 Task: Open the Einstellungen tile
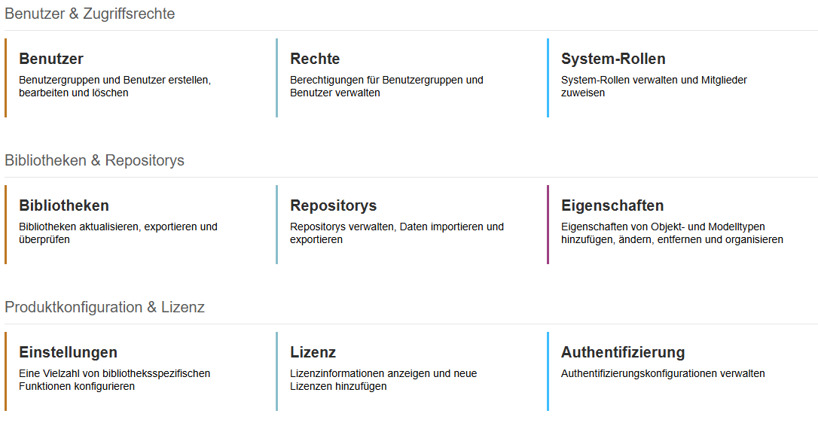[68, 353]
